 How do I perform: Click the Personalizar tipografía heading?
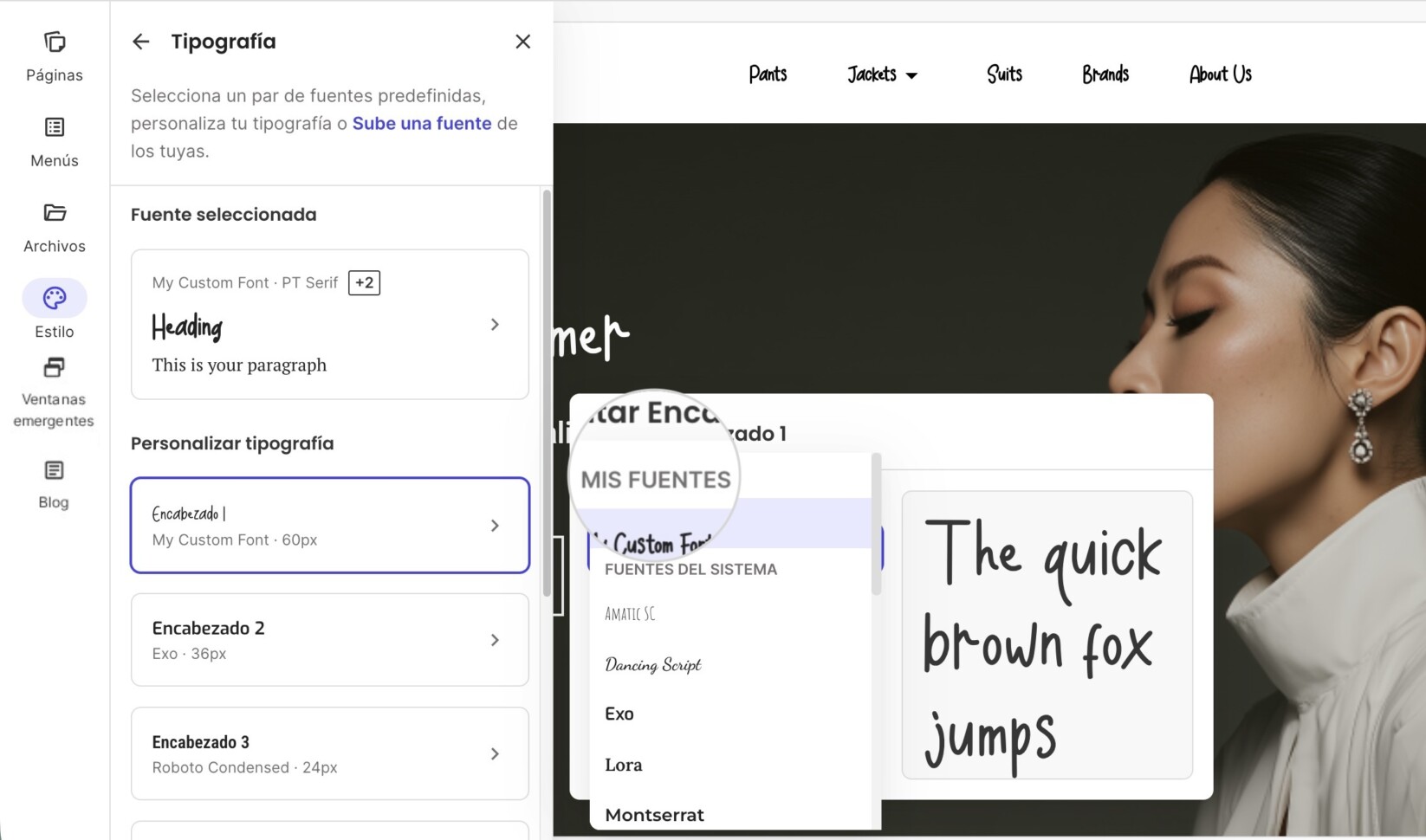[x=232, y=443]
